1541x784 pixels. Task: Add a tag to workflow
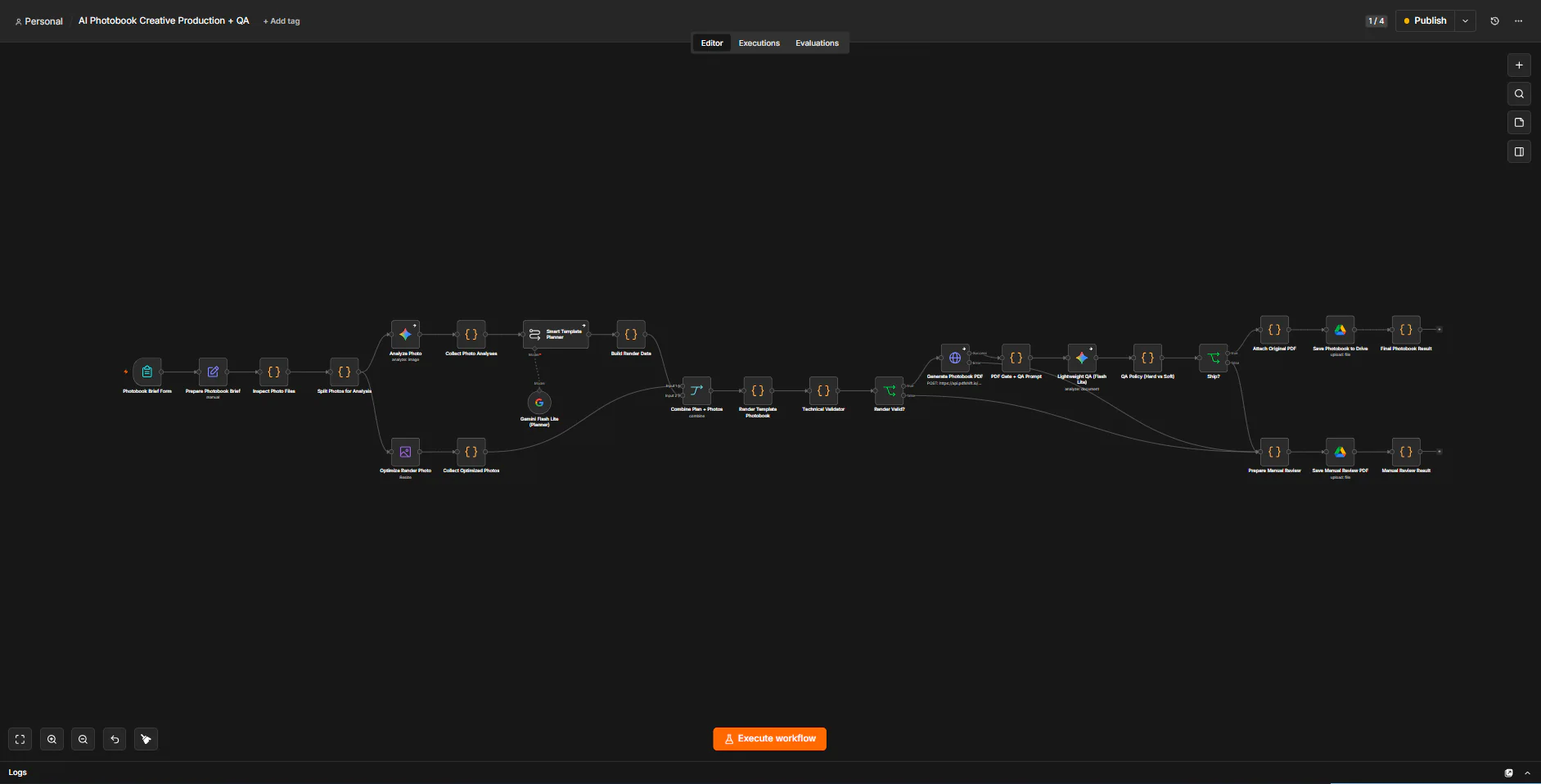(x=282, y=21)
